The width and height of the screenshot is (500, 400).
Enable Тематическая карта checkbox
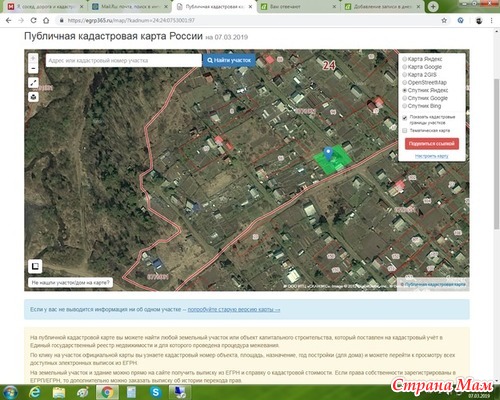click(405, 130)
